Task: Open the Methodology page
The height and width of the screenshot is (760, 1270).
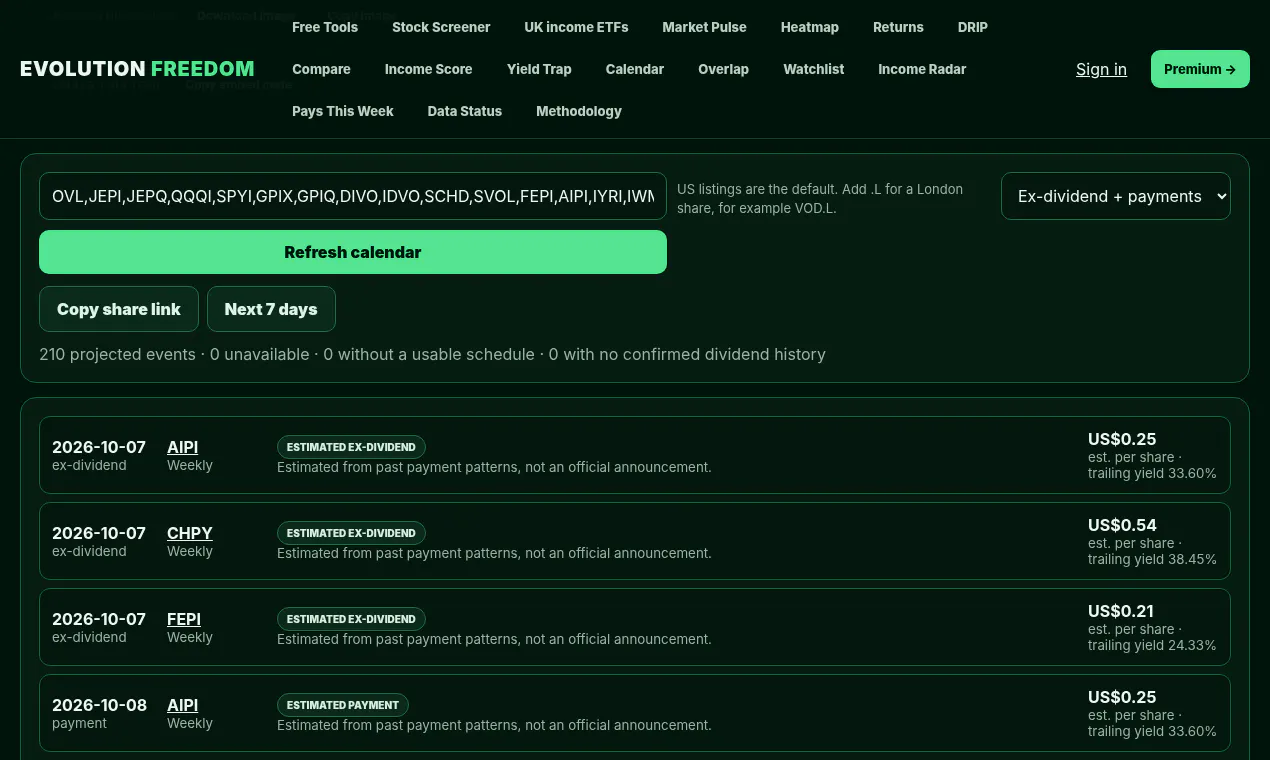Action: tap(579, 111)
